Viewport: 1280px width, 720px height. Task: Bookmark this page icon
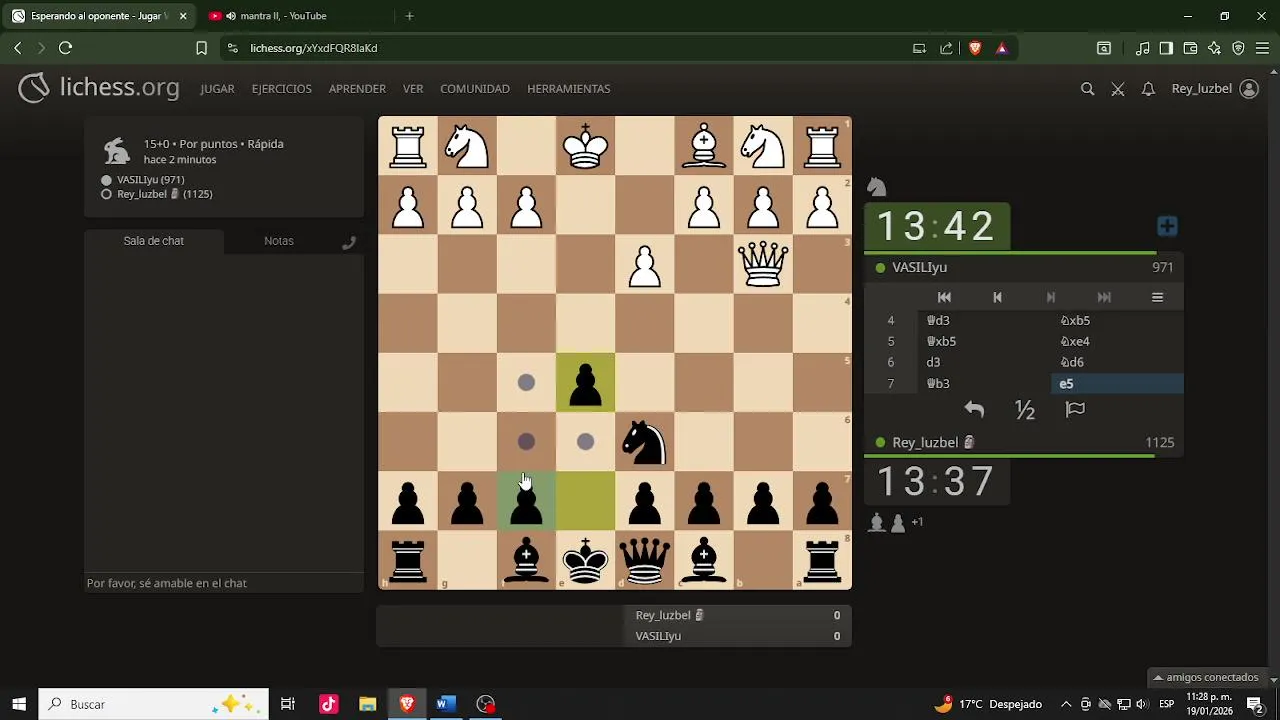[x=201, y=48]
